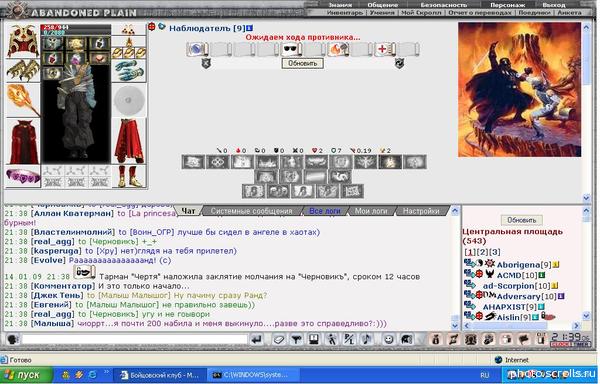Select the sunglasses scroll in the battle row
This screenshot has width=600, height=384.
tap(292, 49)
